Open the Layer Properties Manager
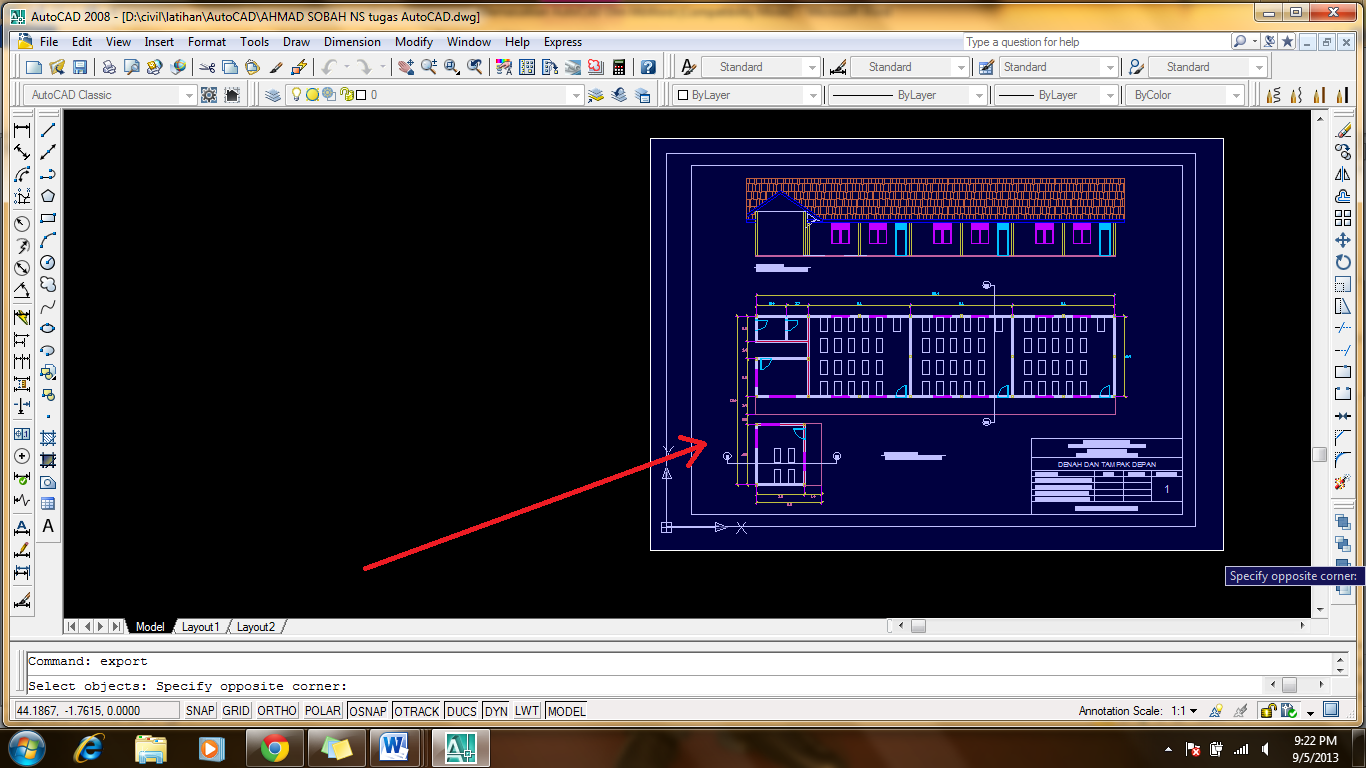Image resolution: width=1366 pixels, height=768 pixels. (271, 94)
